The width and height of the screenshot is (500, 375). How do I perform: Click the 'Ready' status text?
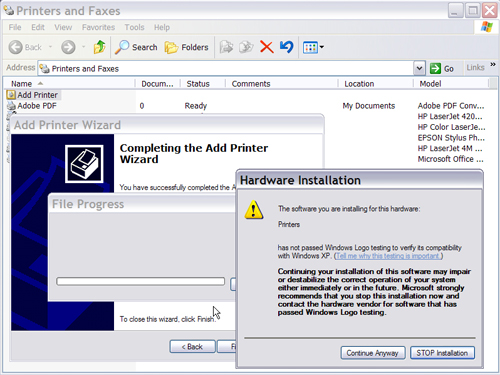coord(196,106)
